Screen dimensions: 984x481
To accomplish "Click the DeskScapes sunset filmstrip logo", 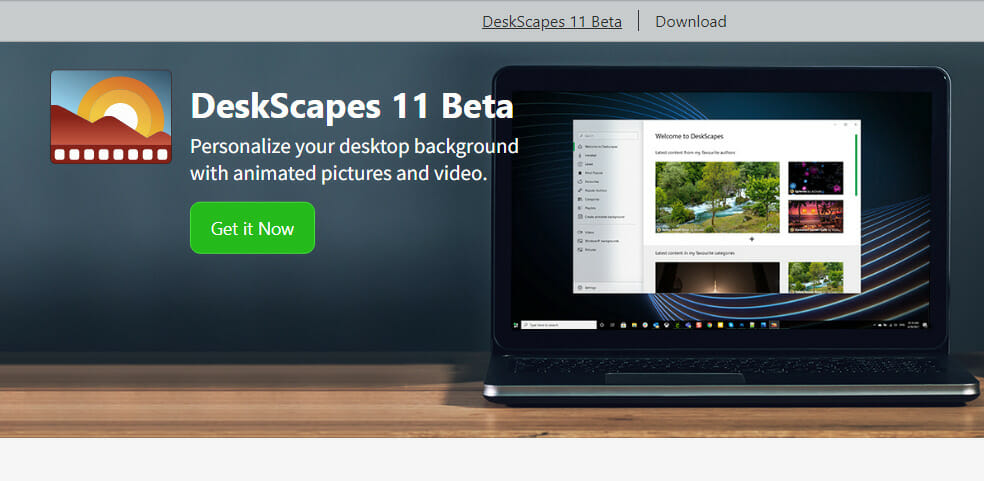I will [x=111, y=117].
